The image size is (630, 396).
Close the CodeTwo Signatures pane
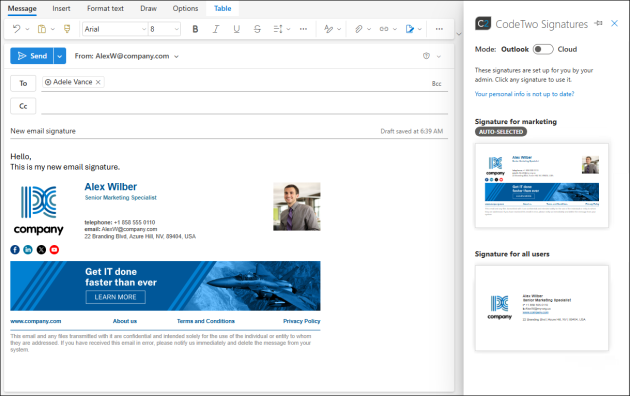(614, 23)
